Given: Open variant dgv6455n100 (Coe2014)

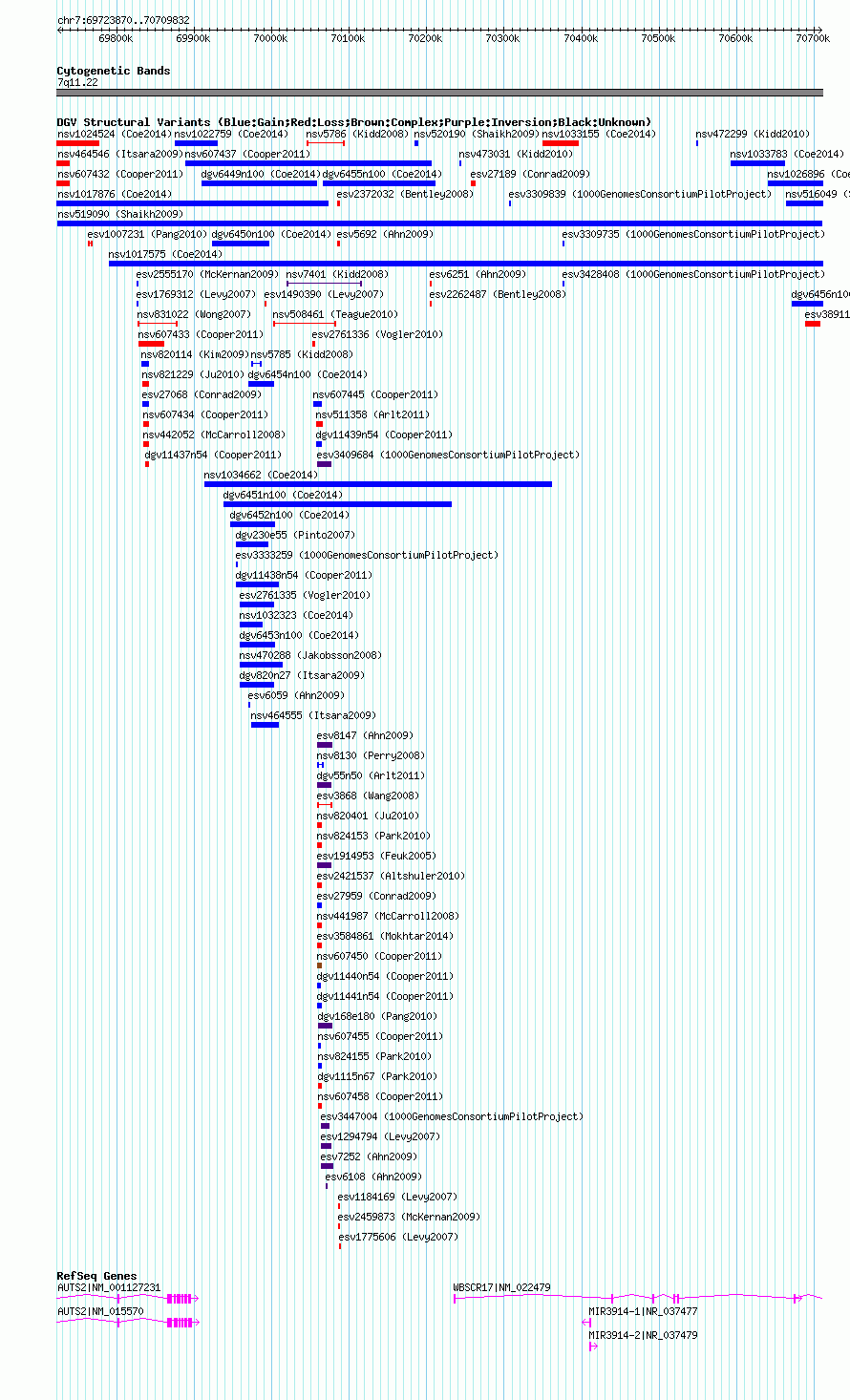Looking at the screenshot, I should coord(381,174).
